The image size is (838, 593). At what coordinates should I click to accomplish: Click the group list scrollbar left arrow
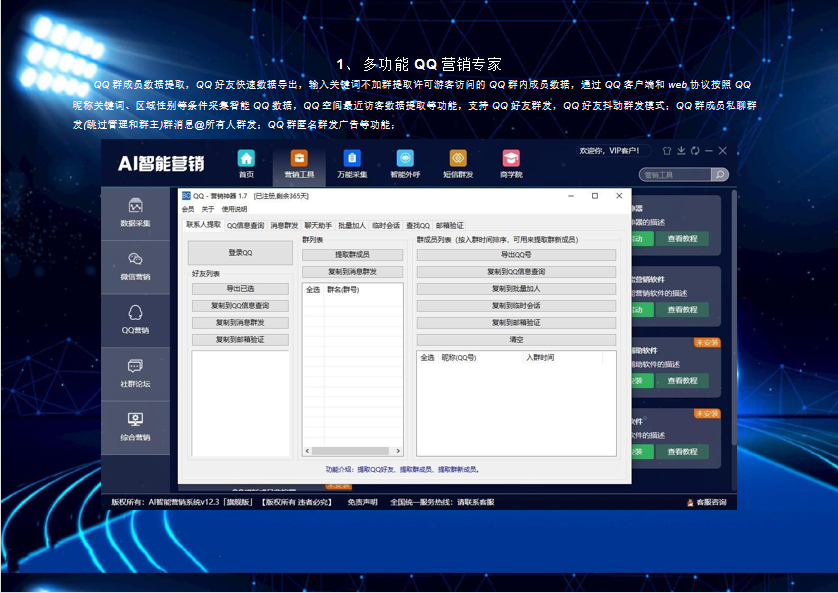coord(307,451)
